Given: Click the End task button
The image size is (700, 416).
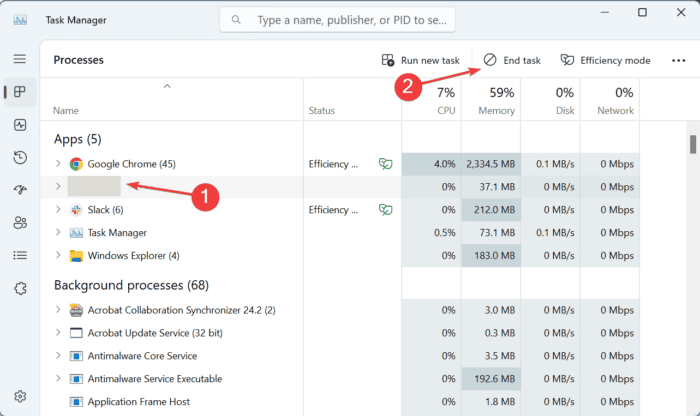Looking at the screenshot, I should point(512,60).
